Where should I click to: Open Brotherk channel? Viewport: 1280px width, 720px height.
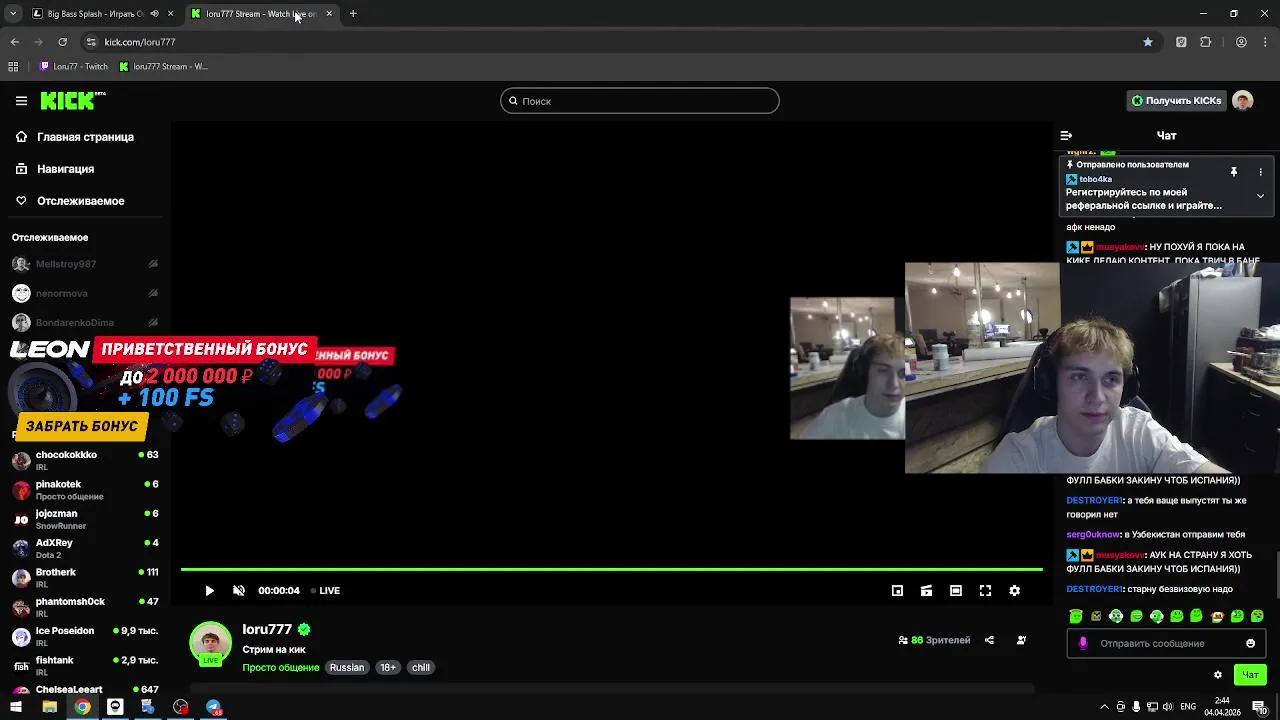[x=85, y=578]
